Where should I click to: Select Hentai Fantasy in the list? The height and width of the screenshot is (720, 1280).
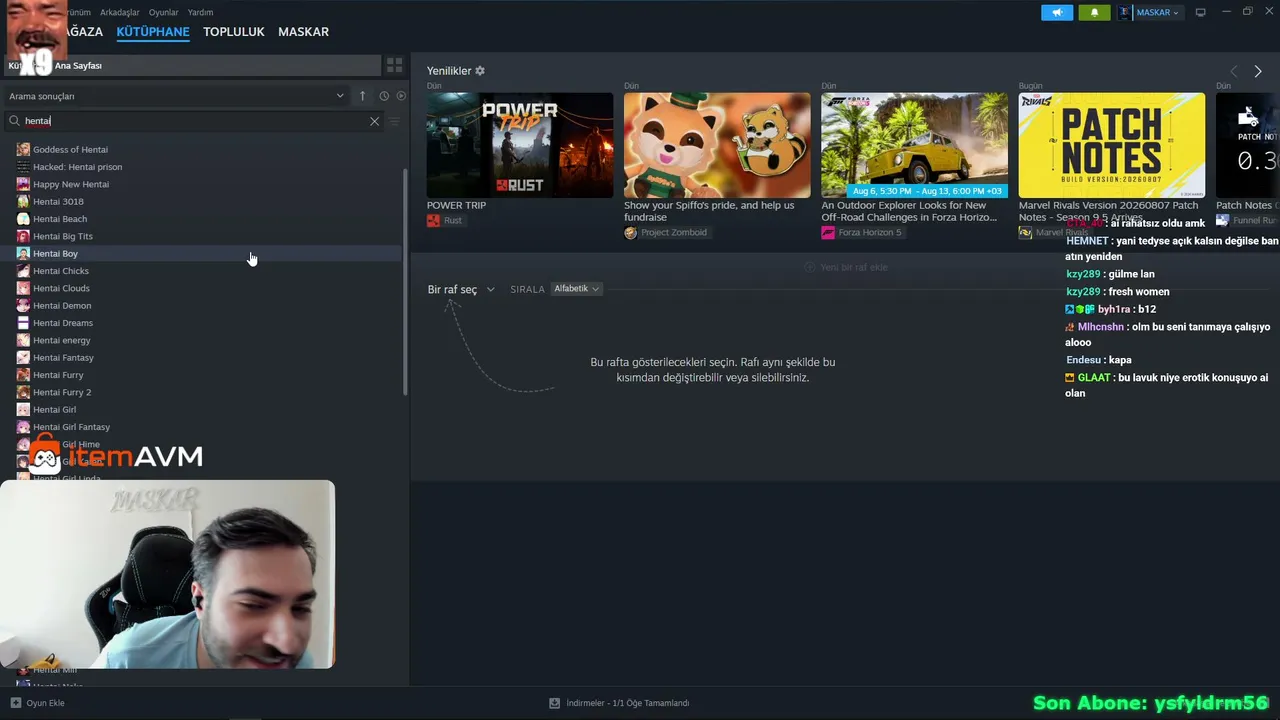[201, 358]
